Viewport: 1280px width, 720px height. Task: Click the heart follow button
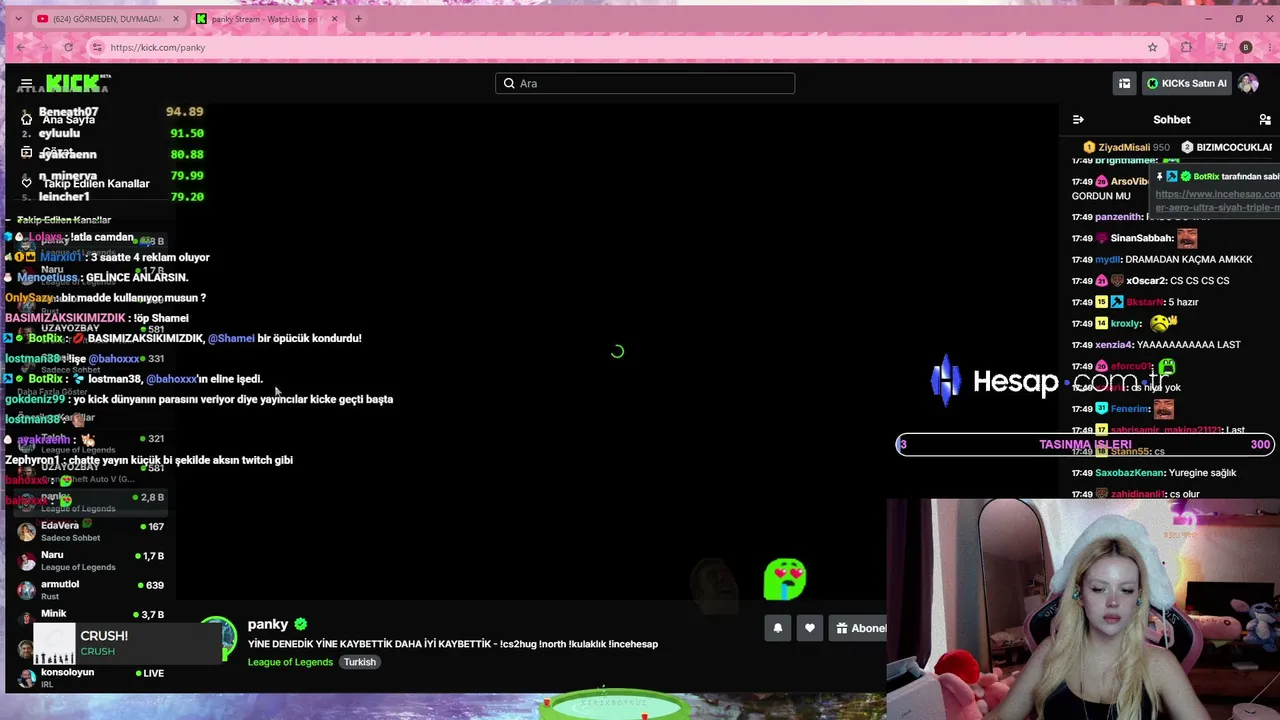(810, 628)
